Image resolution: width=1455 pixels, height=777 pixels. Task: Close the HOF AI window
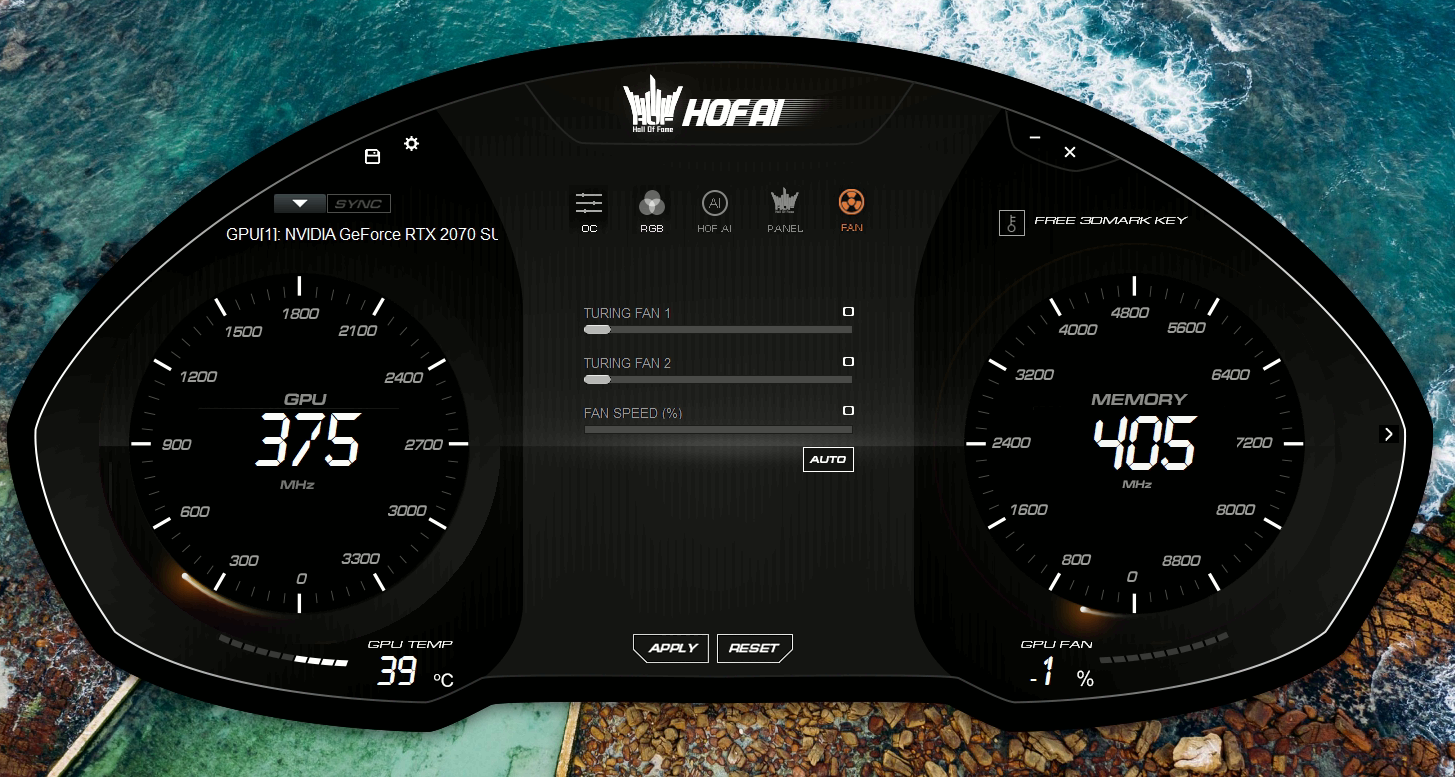(1070, 152)
